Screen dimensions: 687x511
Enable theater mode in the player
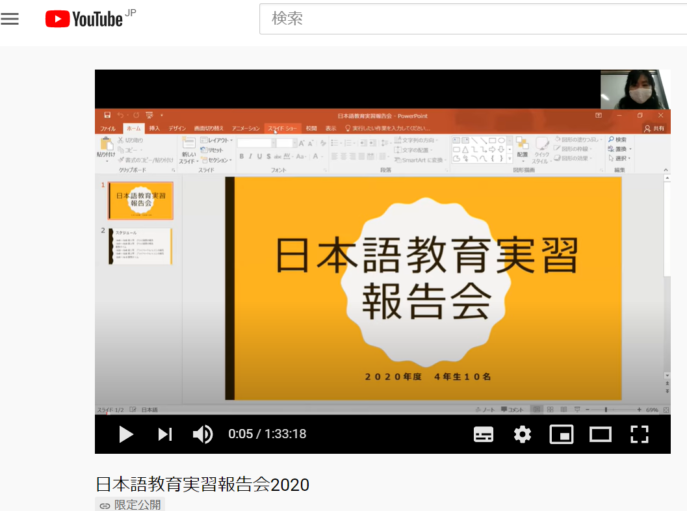pos(600,434)
